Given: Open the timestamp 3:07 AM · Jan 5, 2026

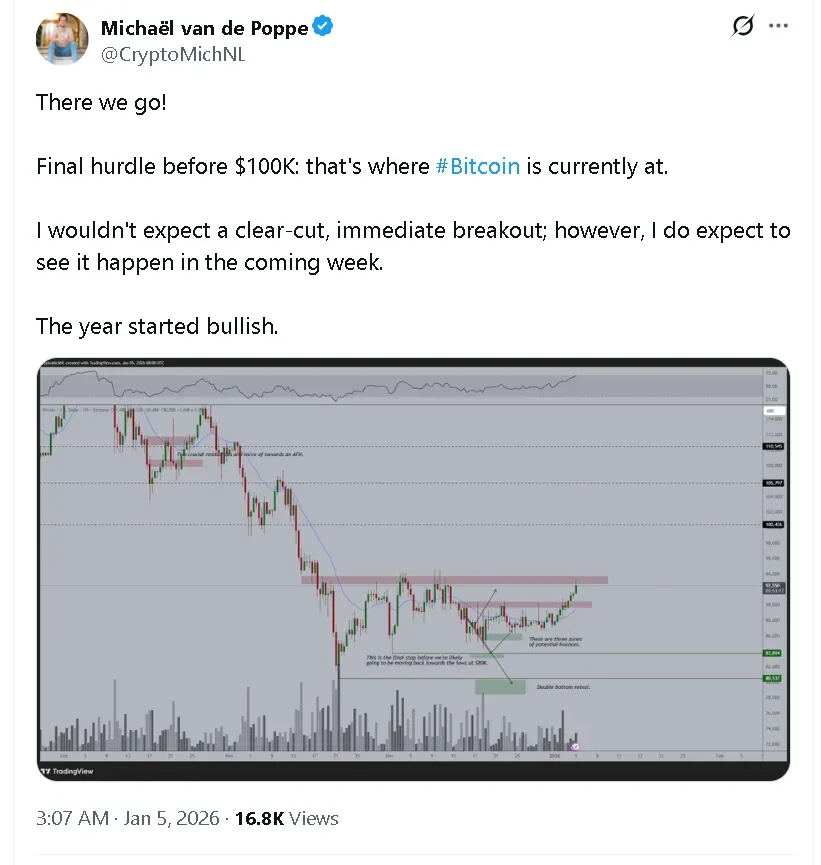Looking at the screenshot, I should [x=120, y=818].
